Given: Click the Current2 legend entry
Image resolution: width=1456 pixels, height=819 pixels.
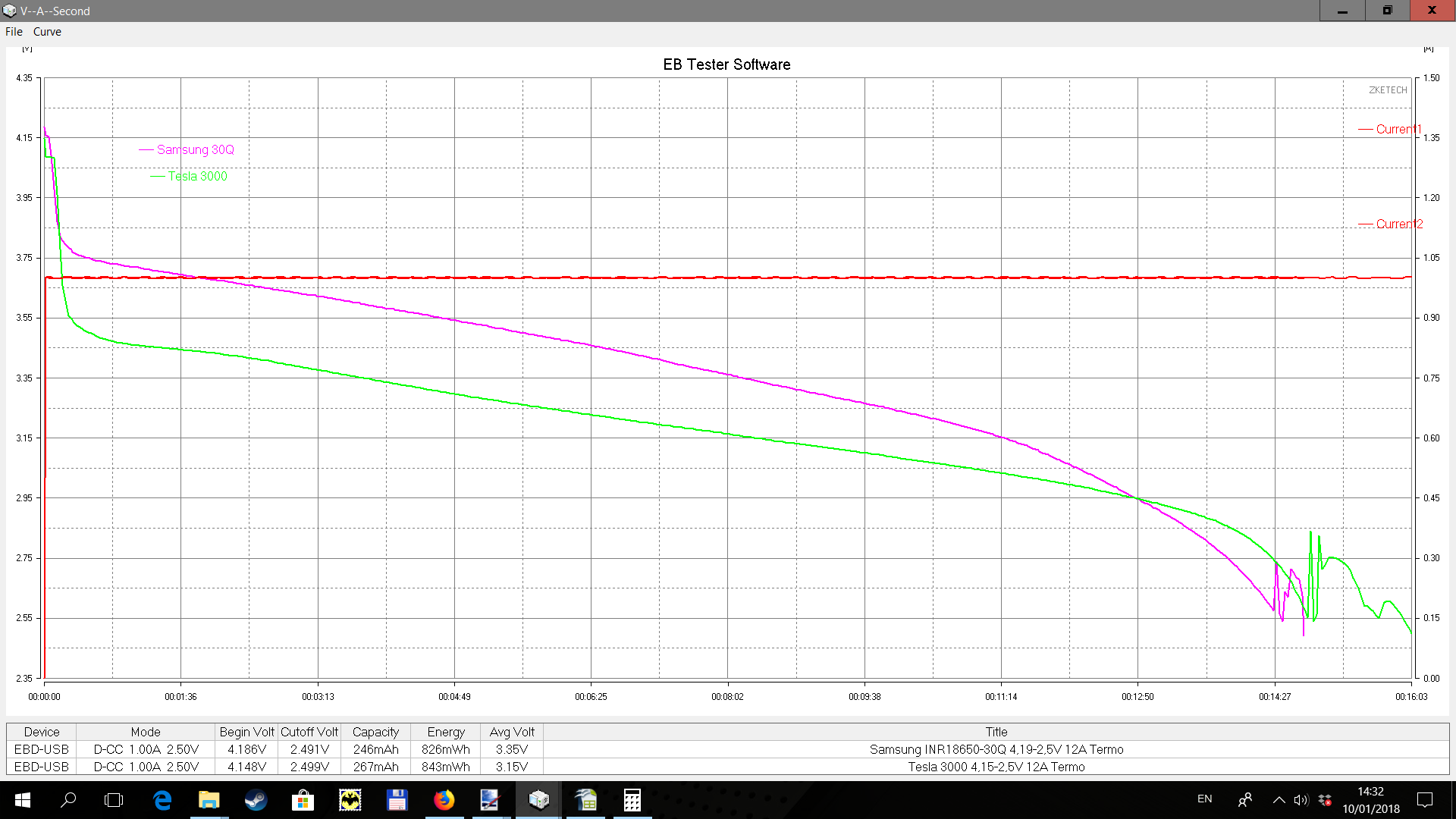Looking at the screenshot, I should click(1398, 224).
